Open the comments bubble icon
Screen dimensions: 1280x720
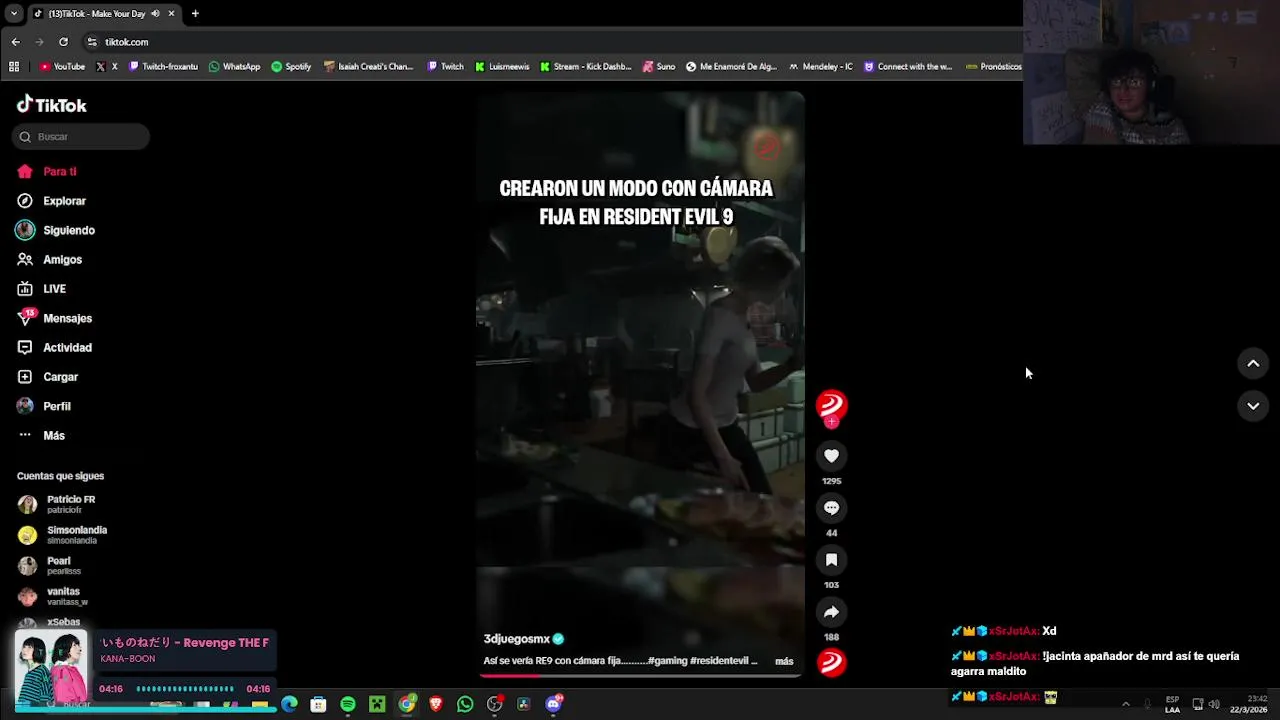click(831, 508)
